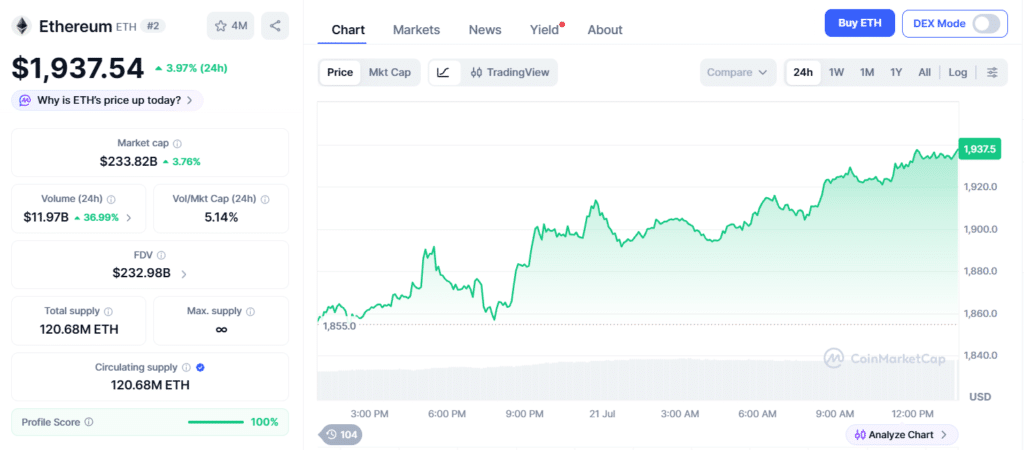This screenshot has height=450, width=1024.
Task: Open the Compare dropdown
Action: pos(737,72)
